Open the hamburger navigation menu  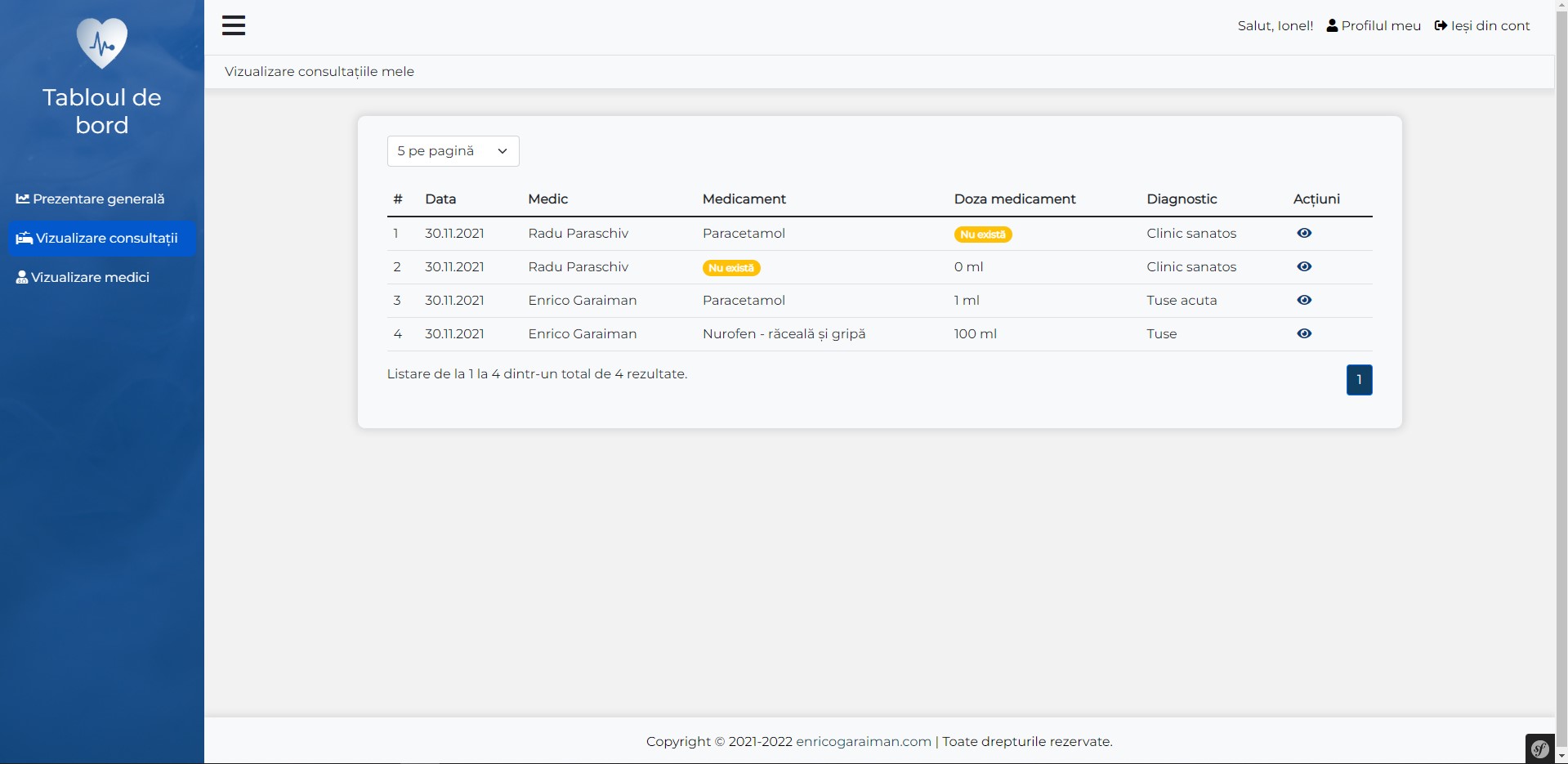pos(234,25)
